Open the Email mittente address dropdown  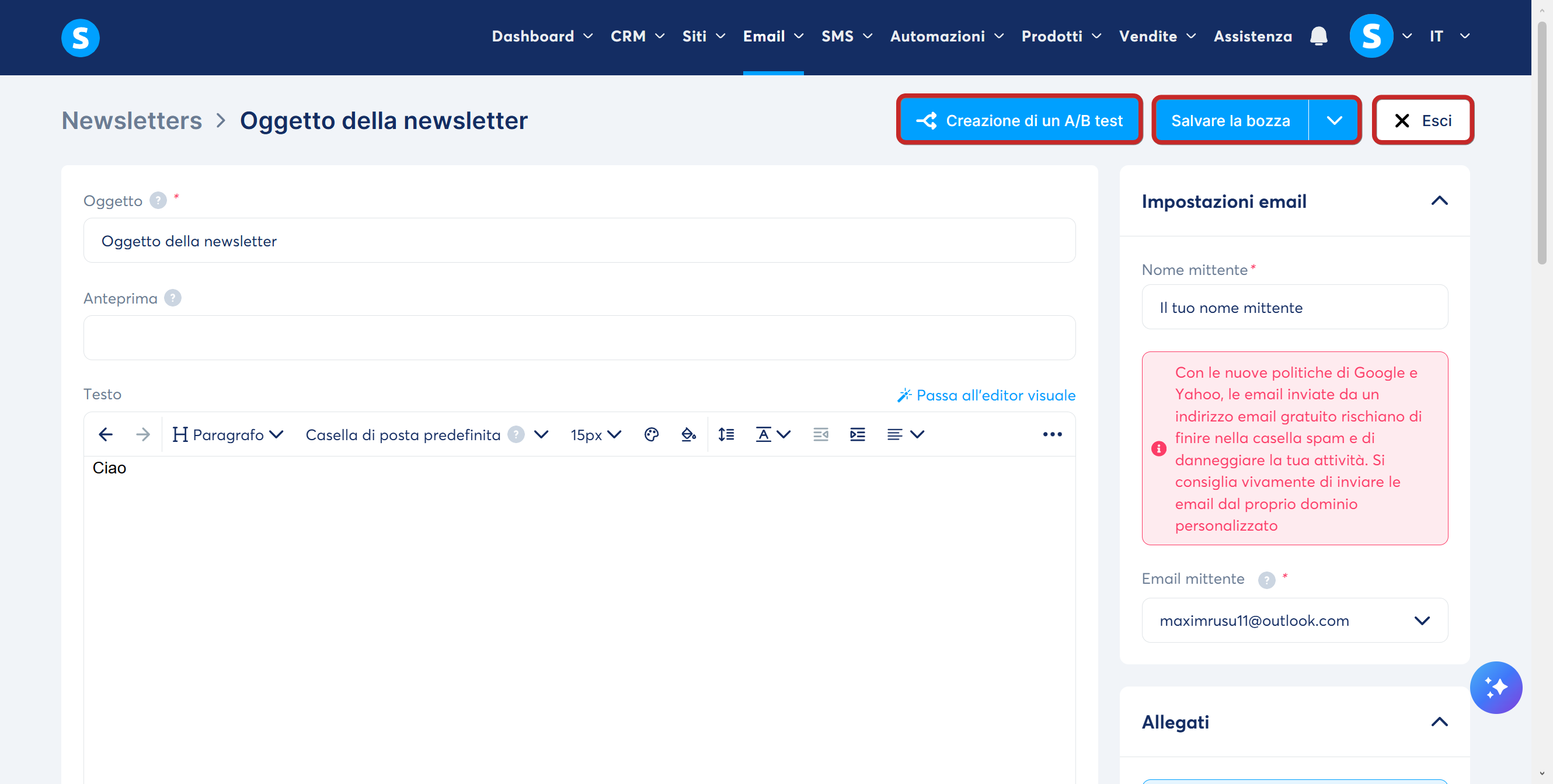(x=1294, y=620)
